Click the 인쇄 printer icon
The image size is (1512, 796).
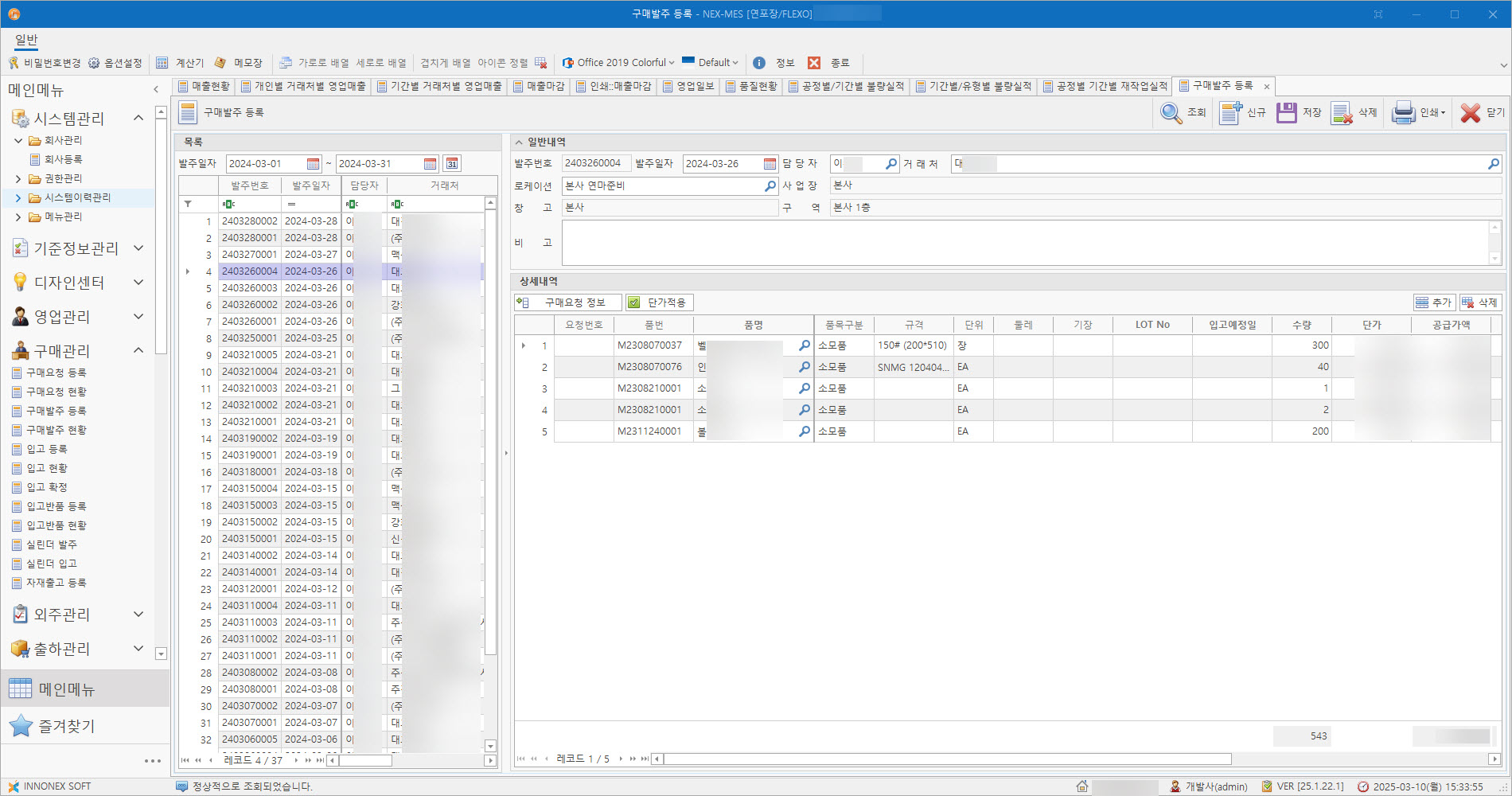[1403, 113]
